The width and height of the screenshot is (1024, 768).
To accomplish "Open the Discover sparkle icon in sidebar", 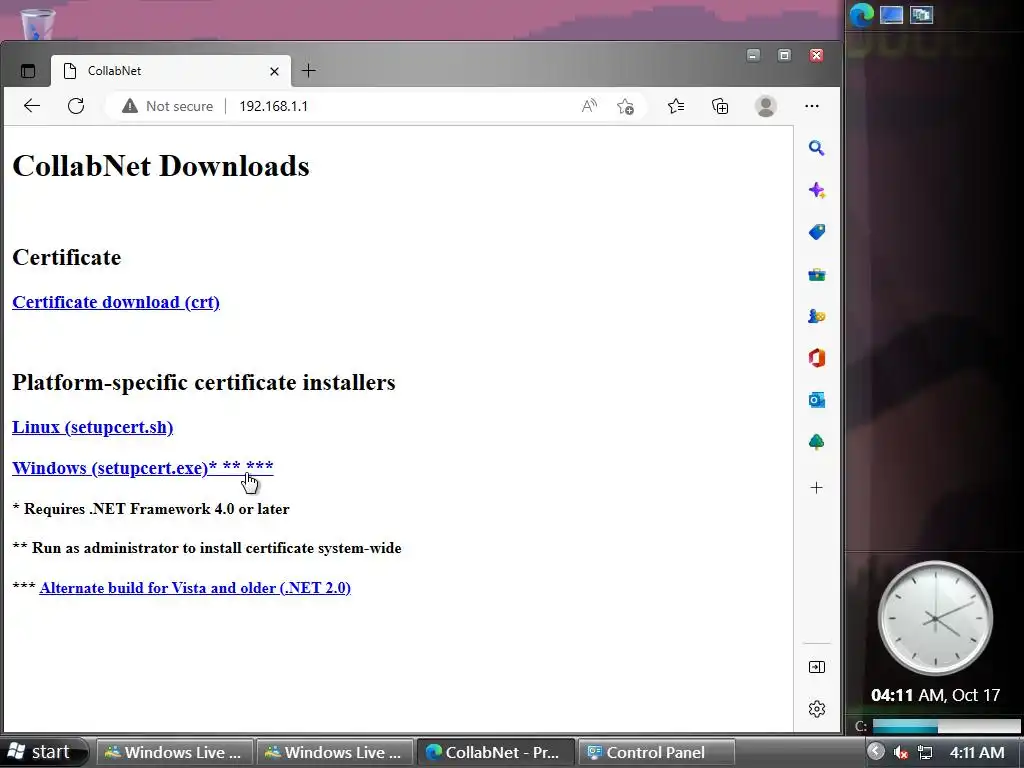I will pos(816,190).
